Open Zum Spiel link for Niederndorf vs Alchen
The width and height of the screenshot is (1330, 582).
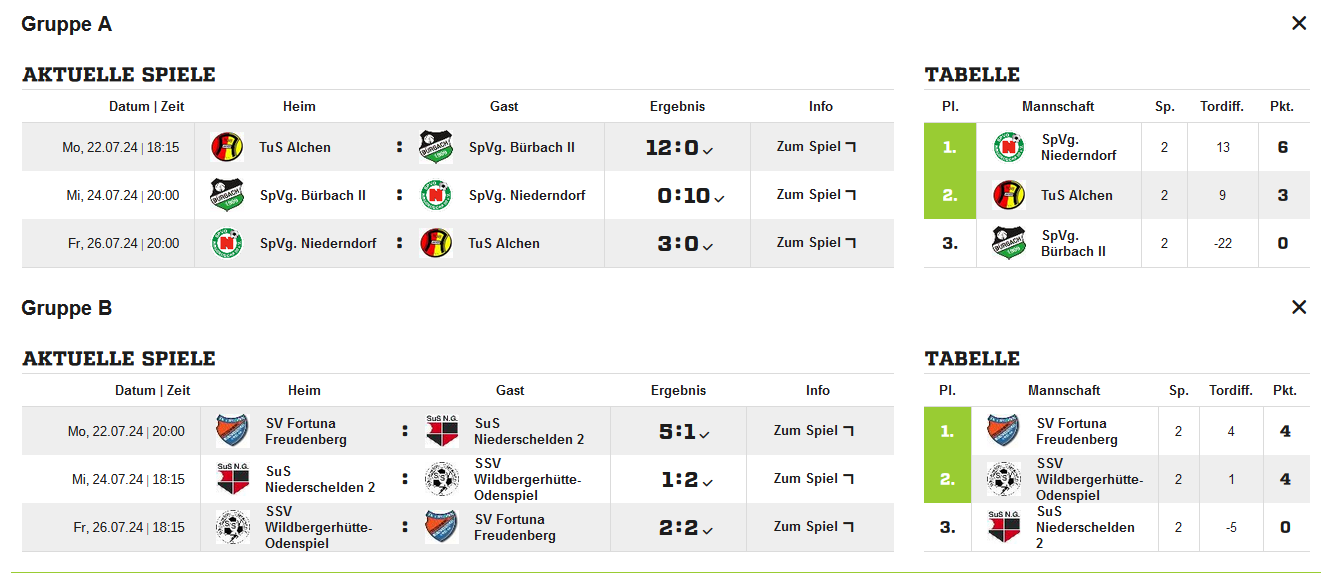pyautogui.click(x=816, y=242)
